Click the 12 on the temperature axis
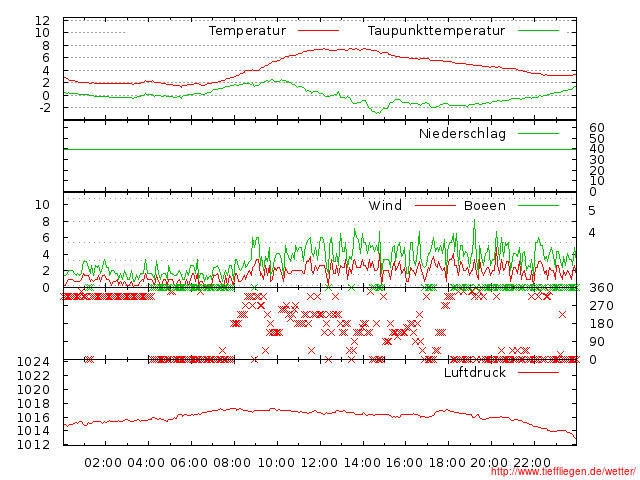Viewport: 640px width, 480px height. click(x=42, y=20)
